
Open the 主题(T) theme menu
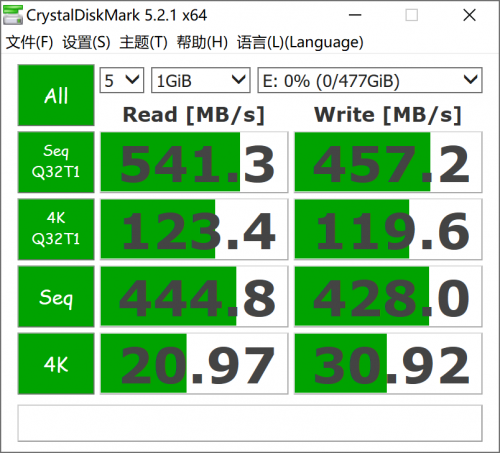coord(144,42)
